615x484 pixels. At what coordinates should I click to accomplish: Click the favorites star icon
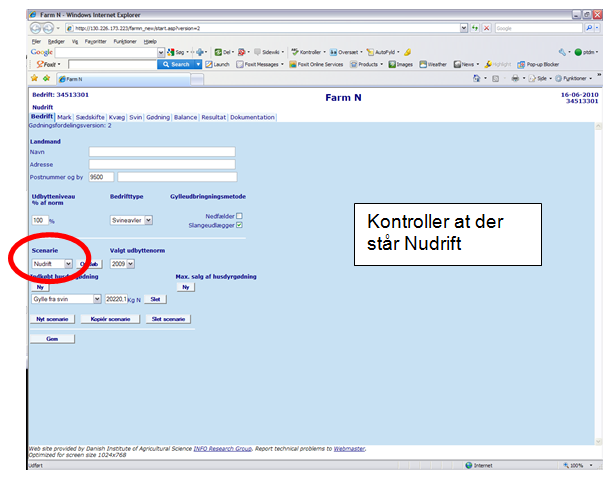34,78
